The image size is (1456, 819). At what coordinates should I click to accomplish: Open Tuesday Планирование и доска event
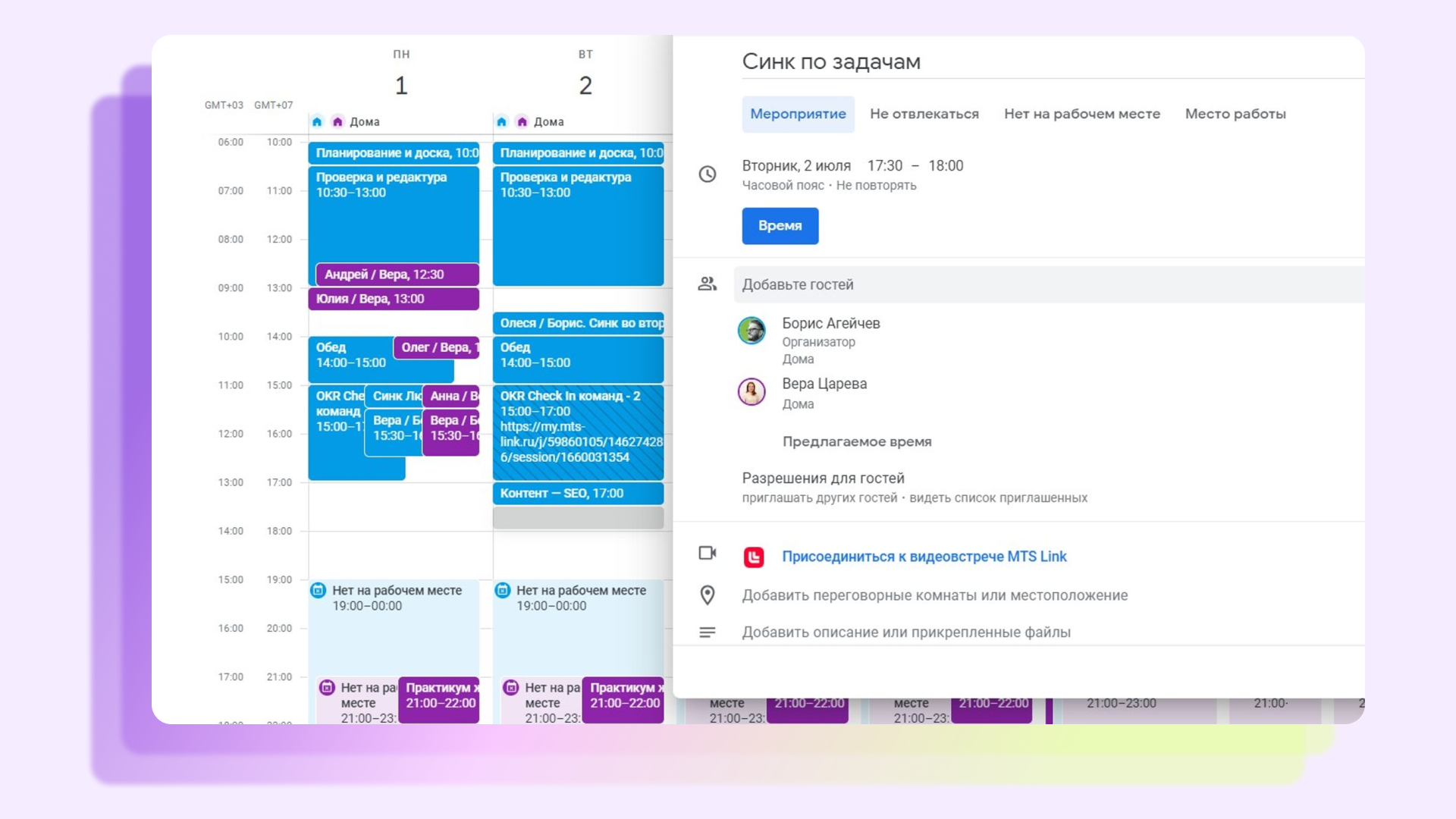(x=578, y=153)
